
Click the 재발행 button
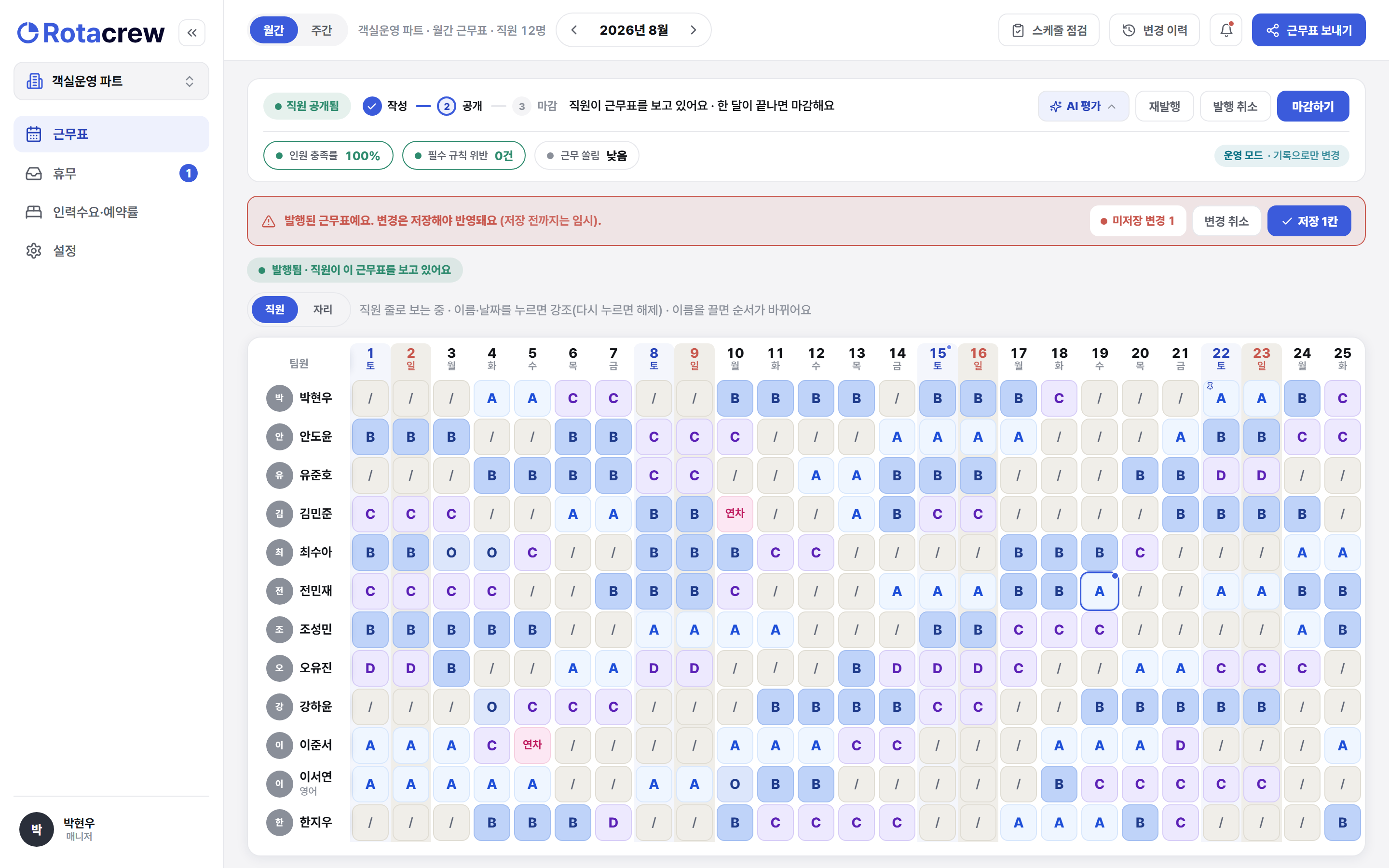[x=1164, y=106]
